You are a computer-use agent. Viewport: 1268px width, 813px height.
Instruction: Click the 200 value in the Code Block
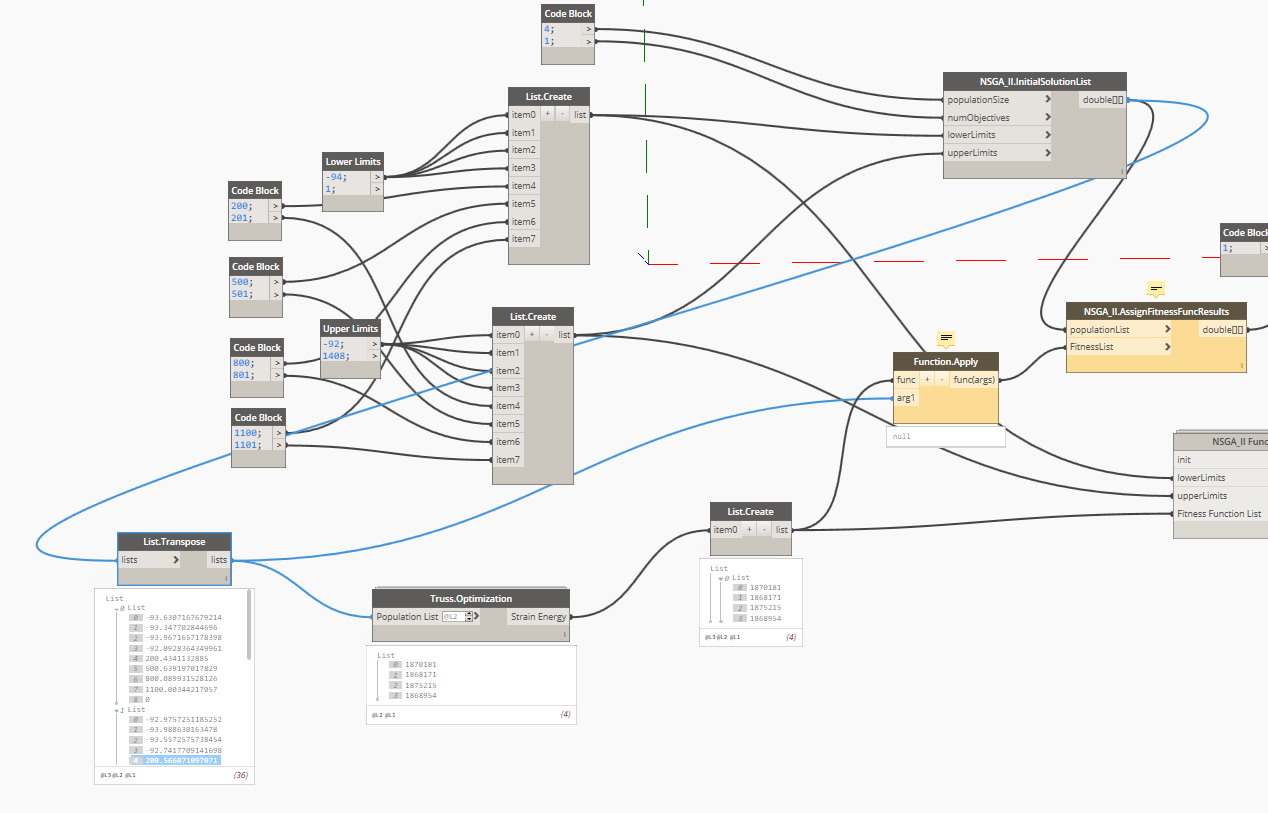coord(241,205)
